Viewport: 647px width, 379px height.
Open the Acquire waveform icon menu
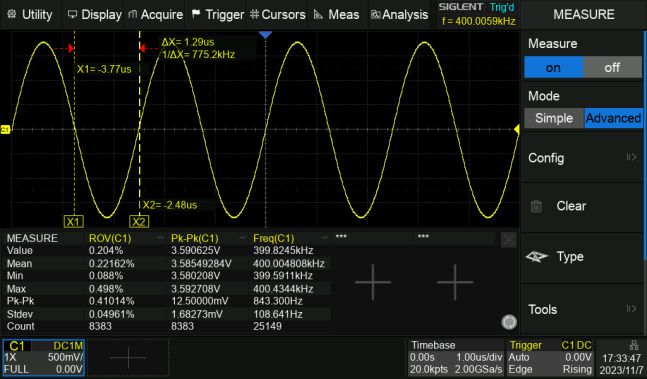pos(132,14)
